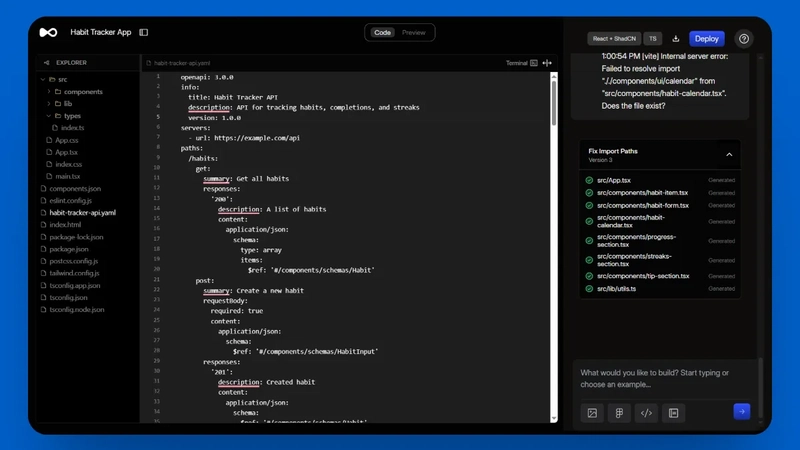Screen dimensions: 800x450
Task: Open the React + ShadCN framework selector
Action: [614, 39]
